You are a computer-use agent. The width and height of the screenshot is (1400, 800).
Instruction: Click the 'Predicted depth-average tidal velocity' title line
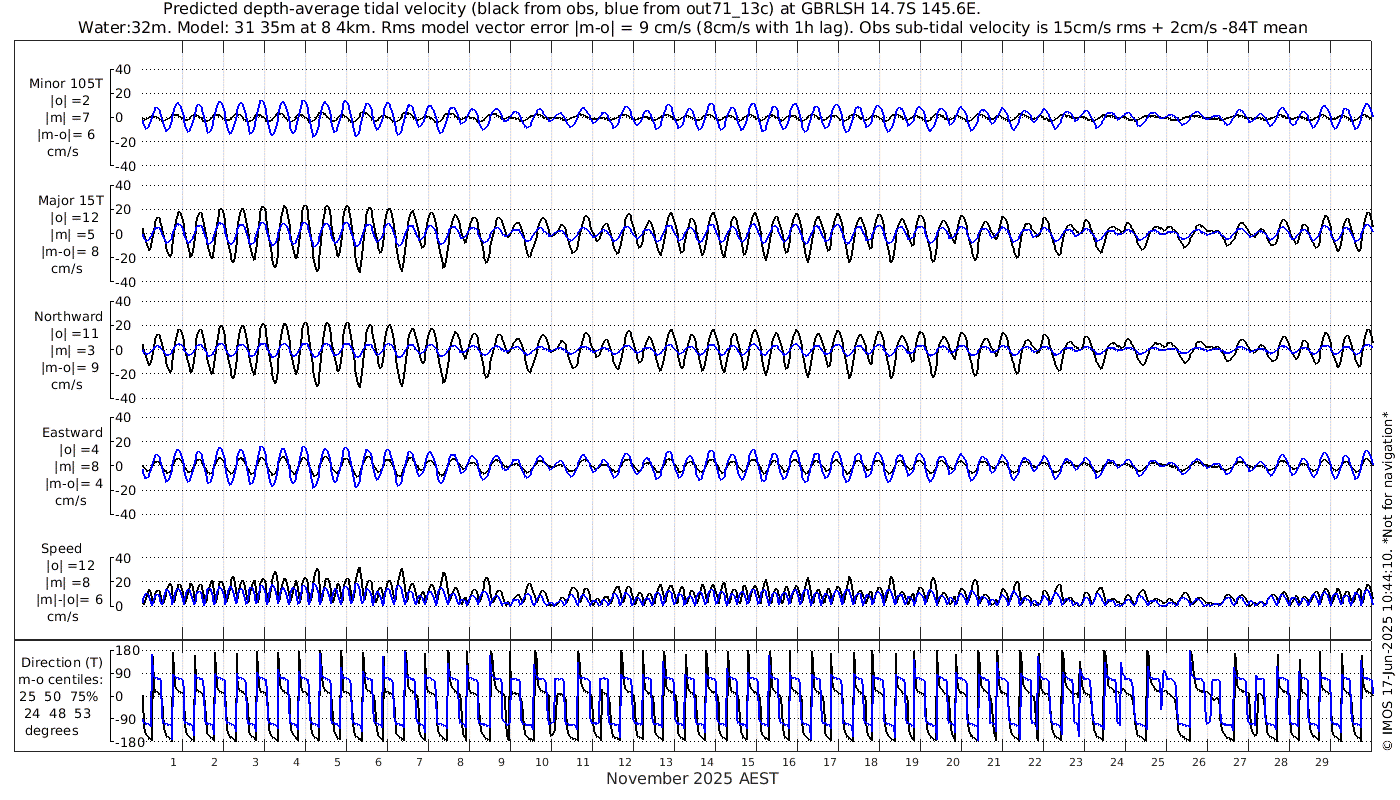[x=571, y=9]
